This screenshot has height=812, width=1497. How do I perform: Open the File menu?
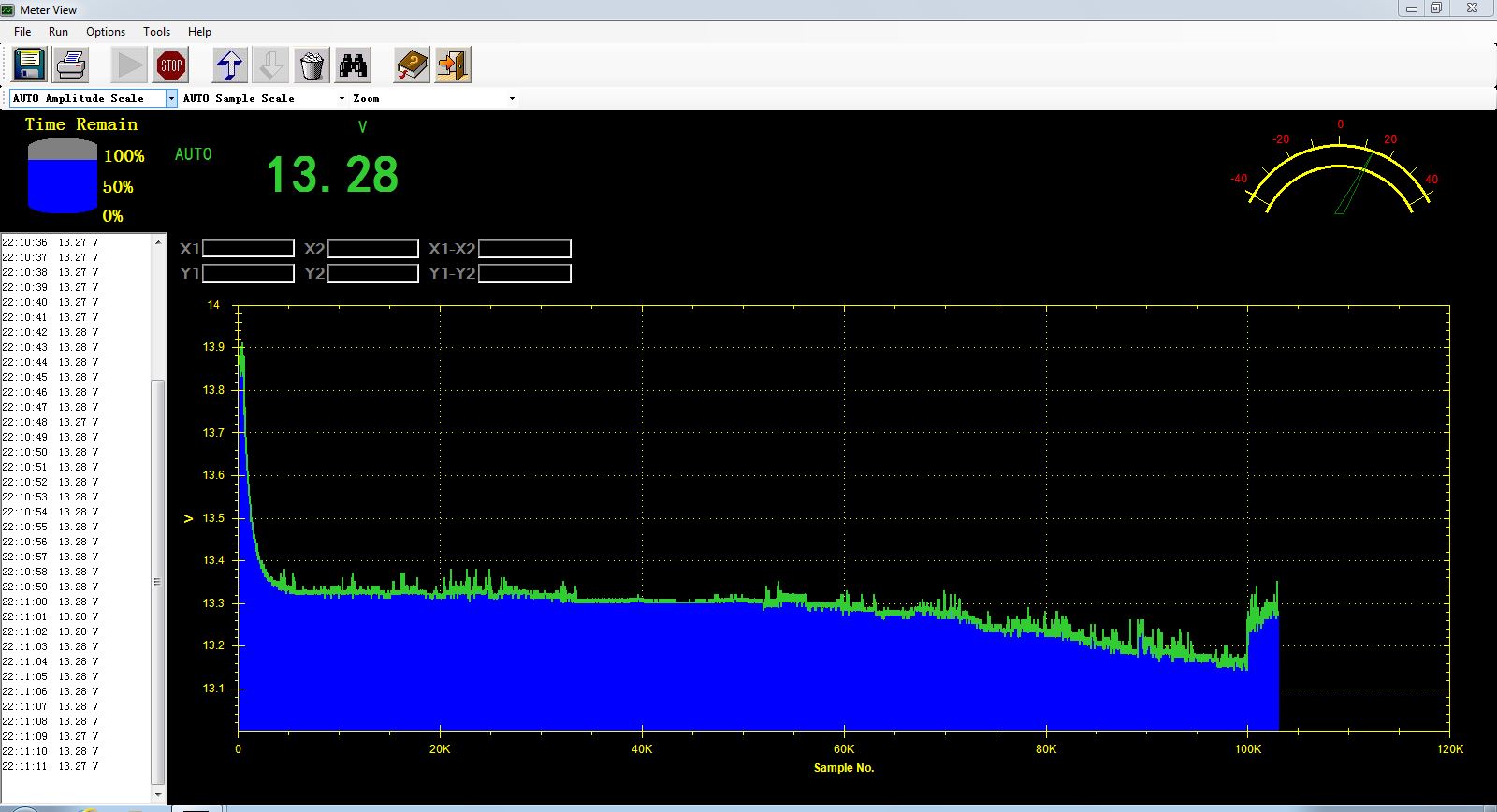pos(22,32)
